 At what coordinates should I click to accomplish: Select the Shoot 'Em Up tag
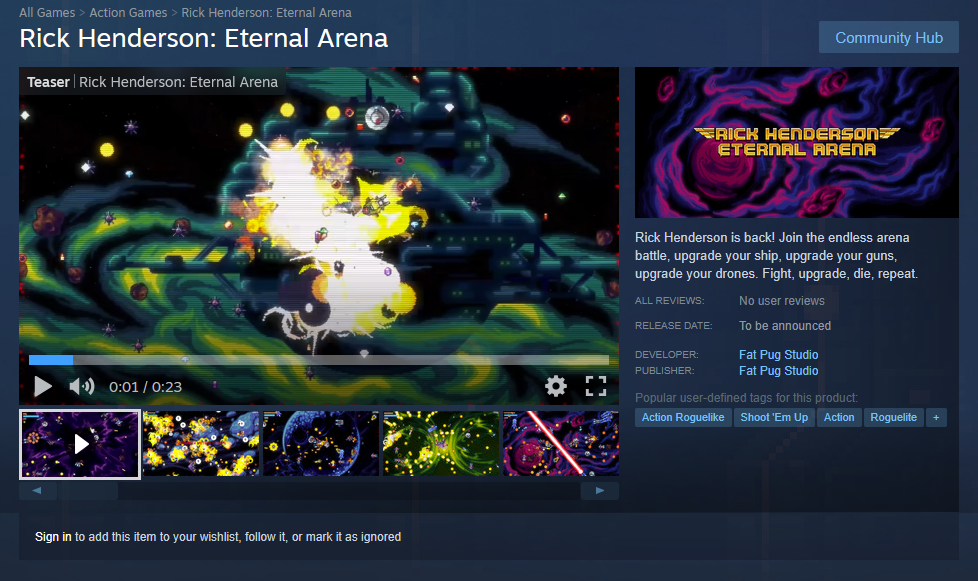tap(774, 418)
